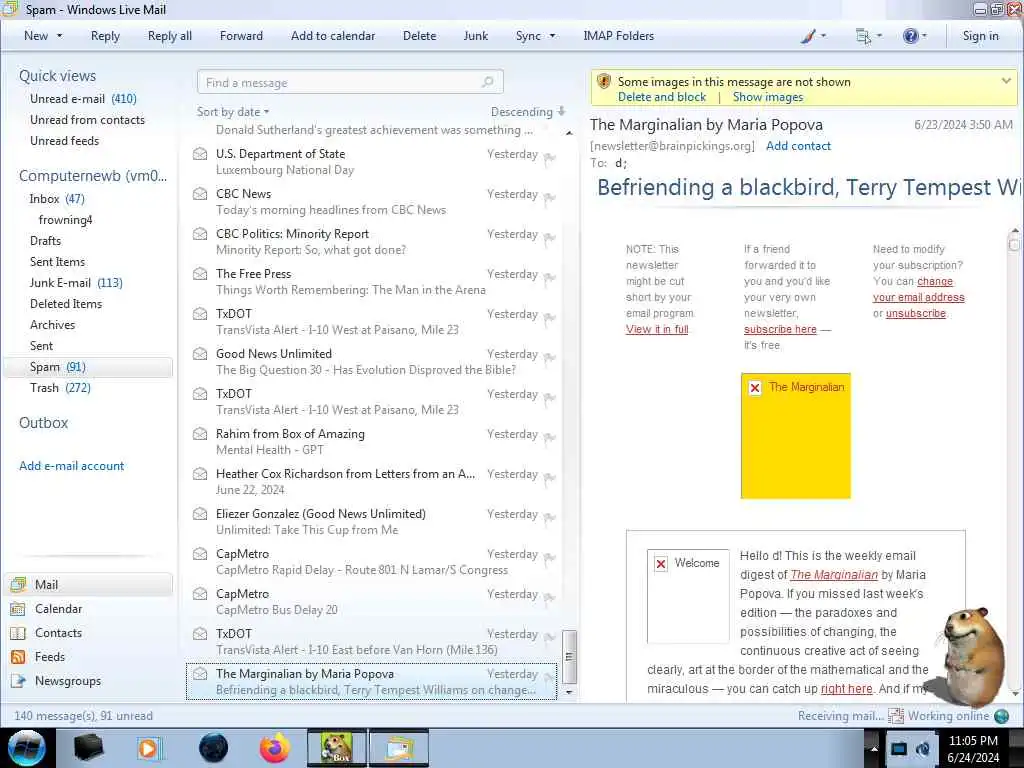Click the Contacts icon in the bottom navigation
1024x768 pixels.
pyautogui.click(x=18, y=633)
